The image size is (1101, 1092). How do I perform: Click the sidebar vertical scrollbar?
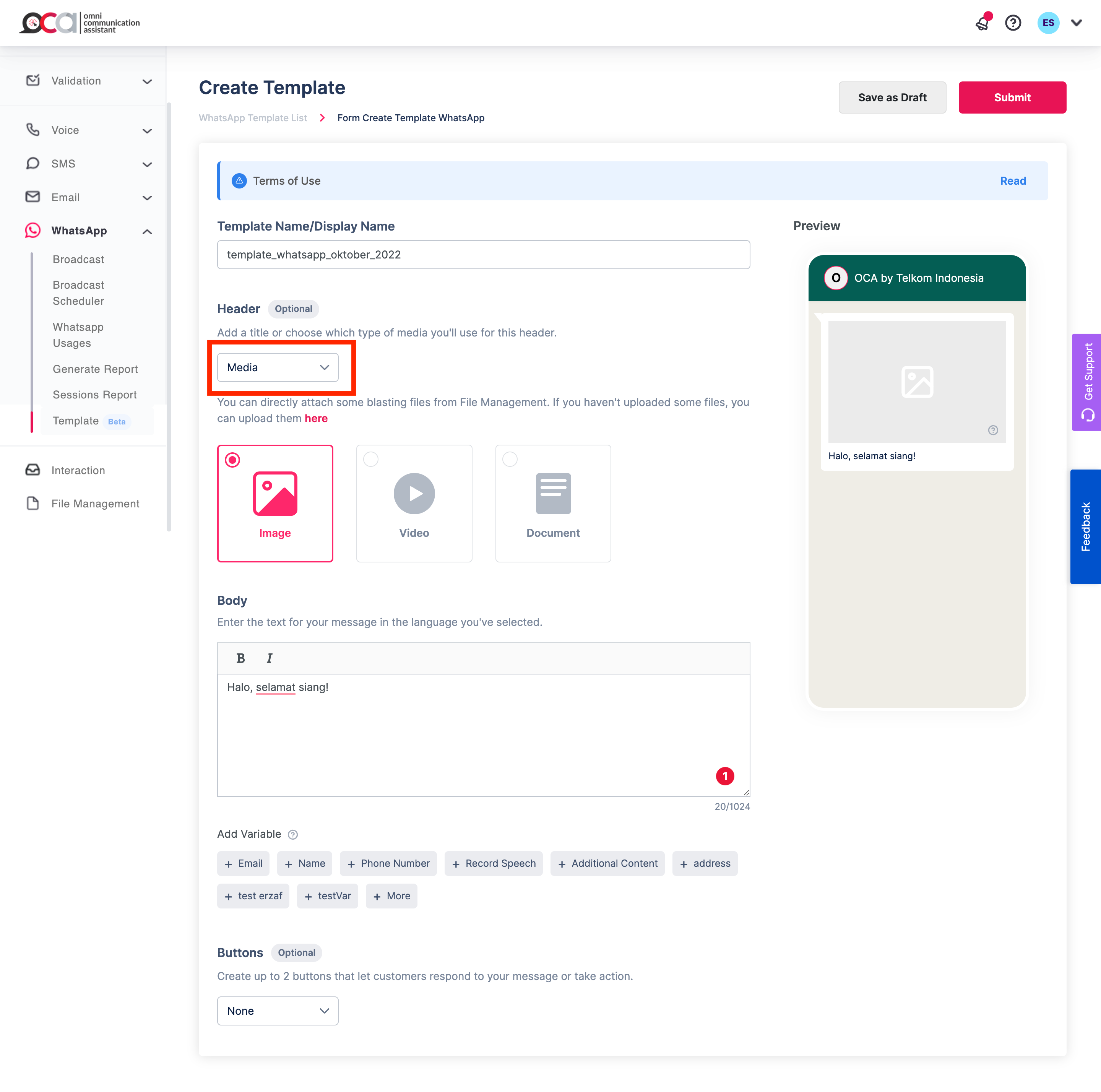pos(169,316)
